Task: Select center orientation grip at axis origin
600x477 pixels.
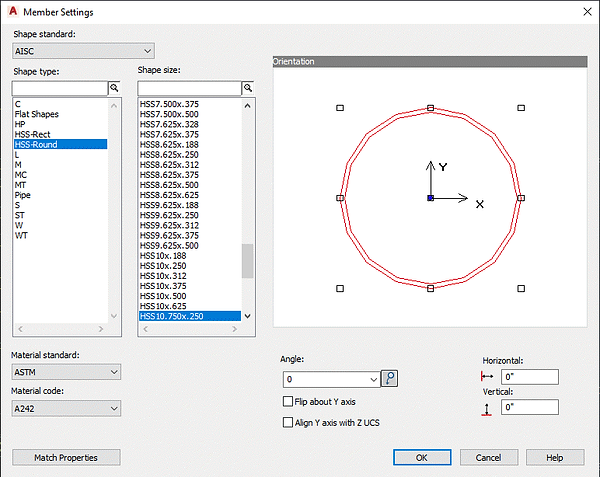Action: pos(430,198)
